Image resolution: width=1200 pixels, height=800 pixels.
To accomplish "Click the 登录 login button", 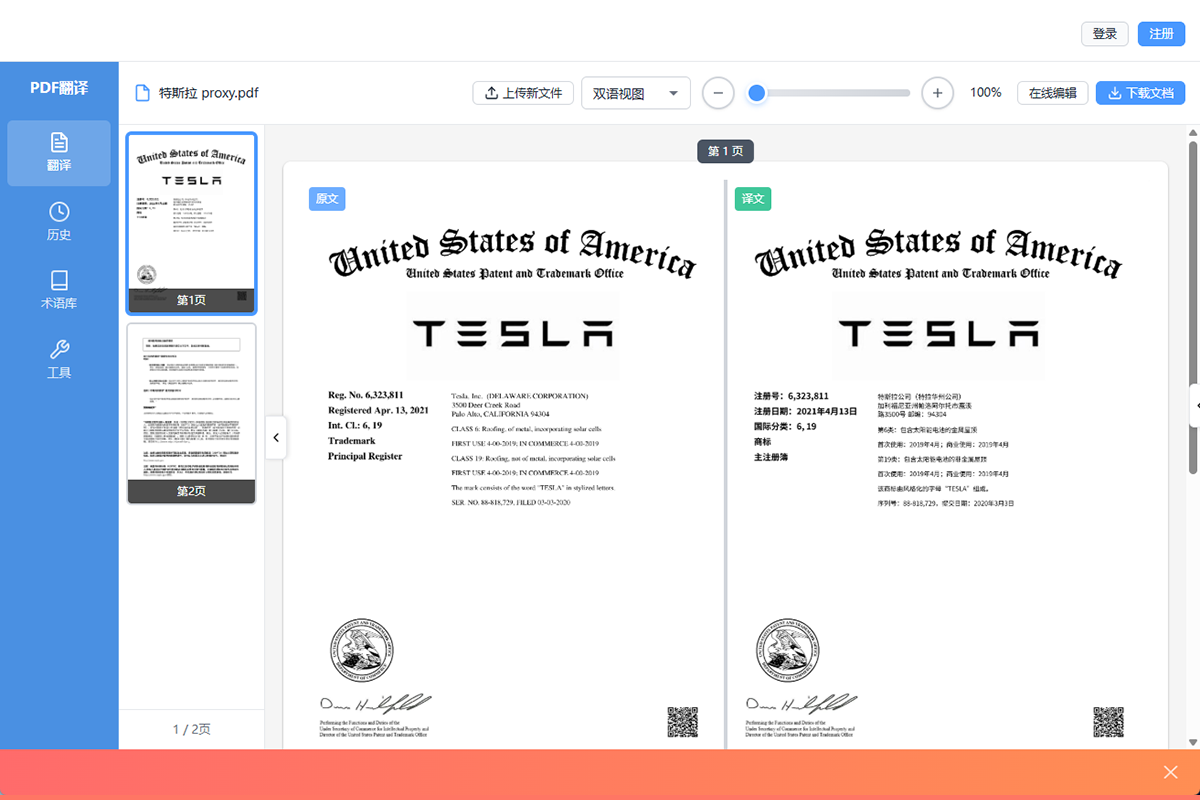I will click(x=1104, y=34).
